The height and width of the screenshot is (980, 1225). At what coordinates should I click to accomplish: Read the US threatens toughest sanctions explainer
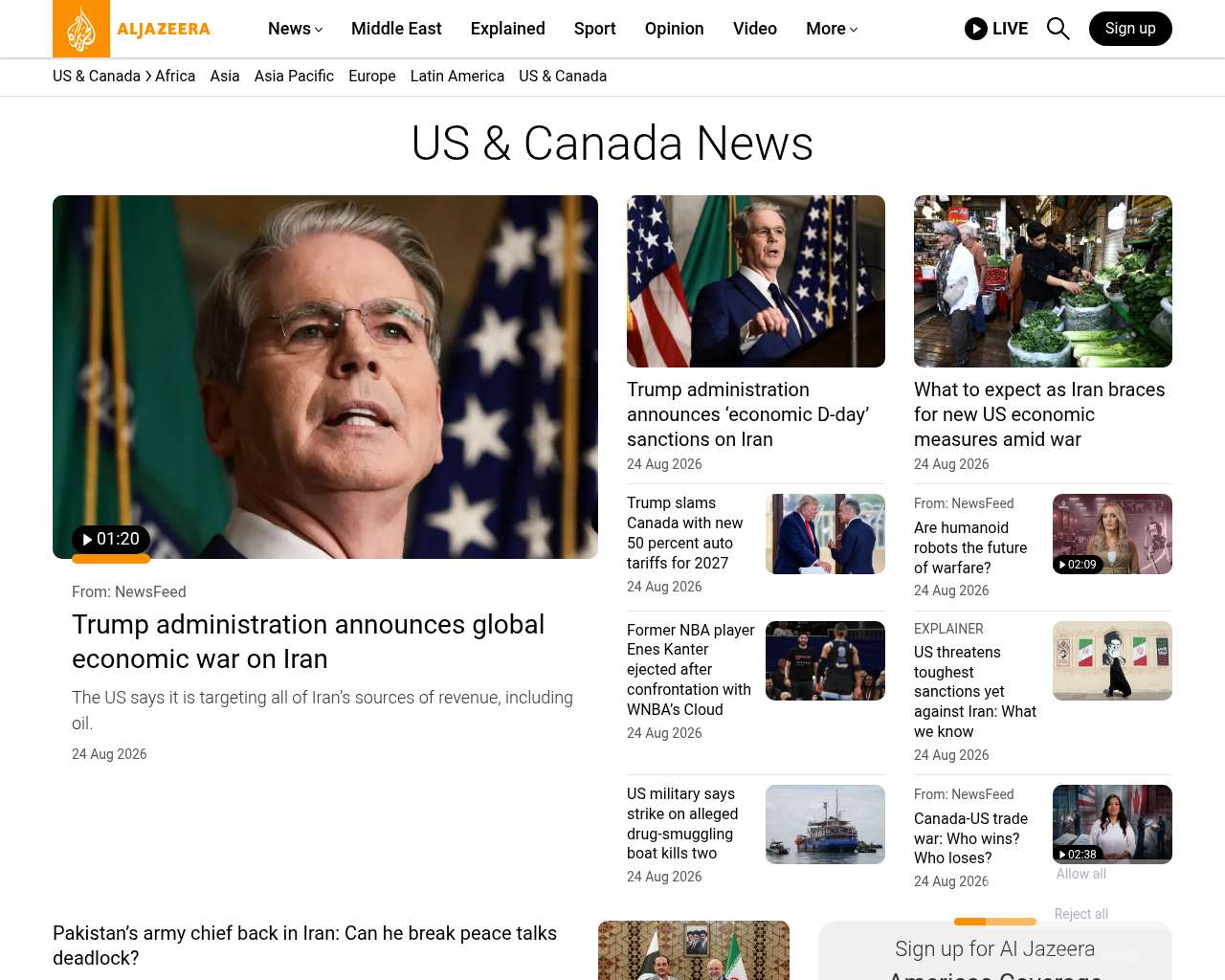[x=975, y=692]
